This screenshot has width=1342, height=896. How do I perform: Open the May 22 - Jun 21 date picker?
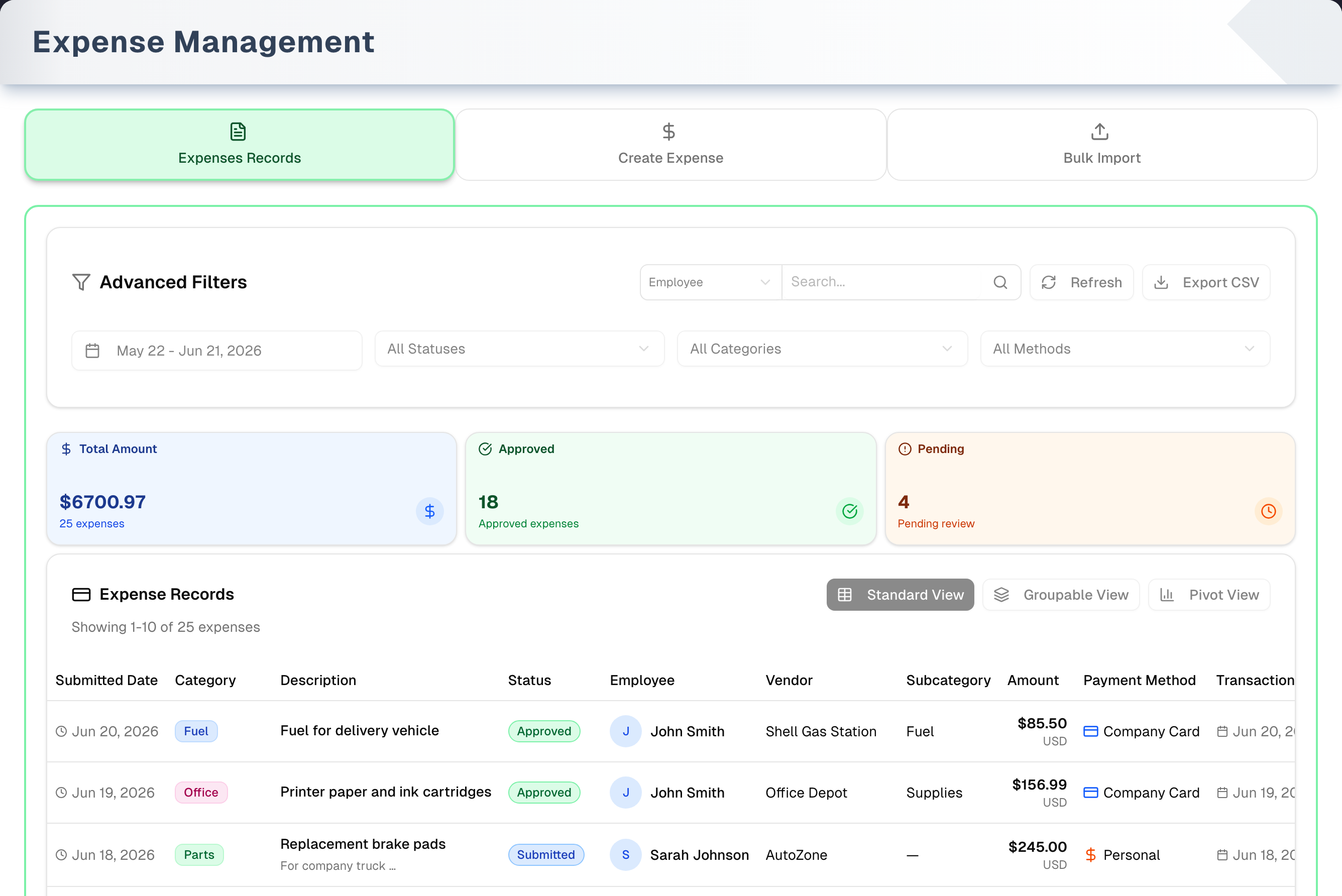coord(216,350)
